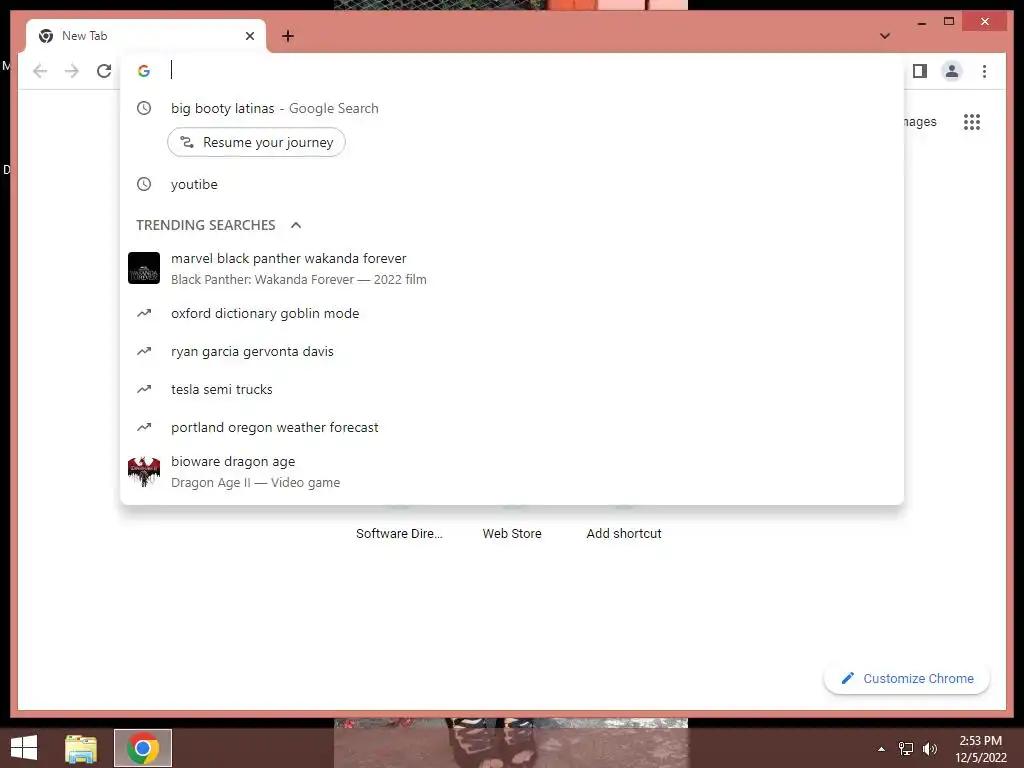
Task: Select ryan garcia gervonta davis suggestion
Action: [512, 351]
